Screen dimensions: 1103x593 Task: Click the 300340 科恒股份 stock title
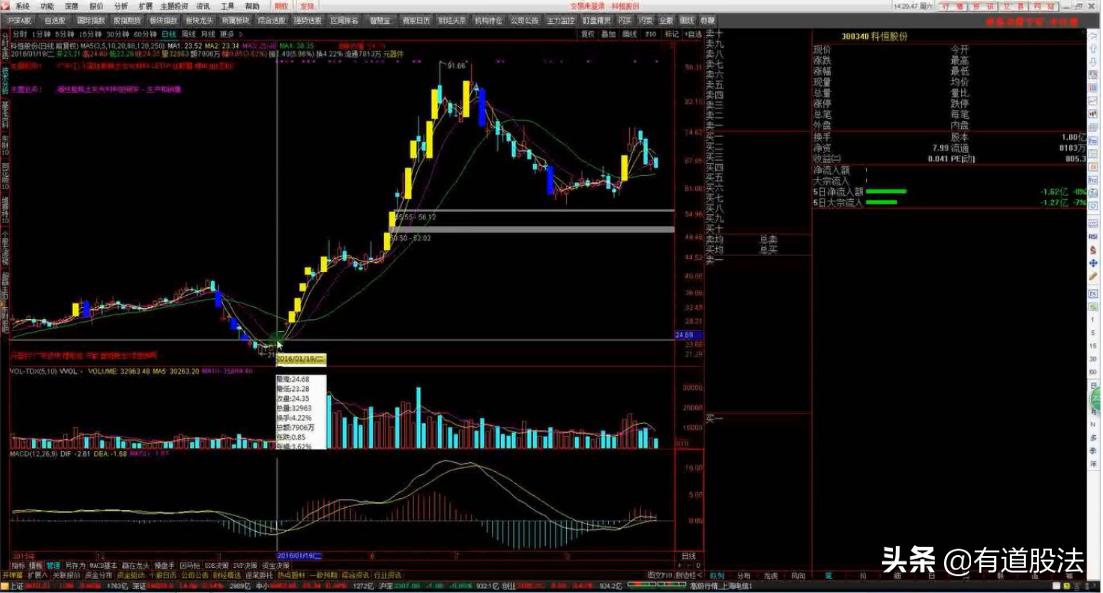(874, 37)
